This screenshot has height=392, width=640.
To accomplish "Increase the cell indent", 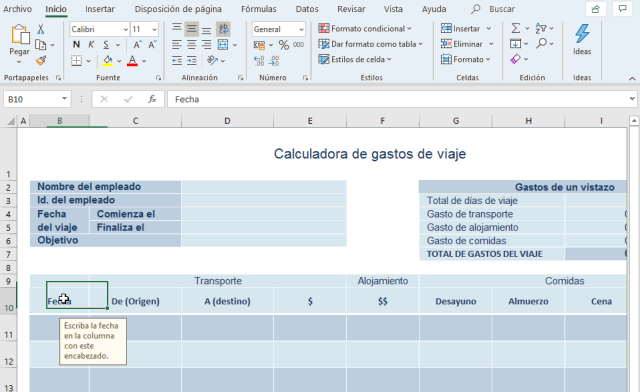I will (x=191, y=60).
